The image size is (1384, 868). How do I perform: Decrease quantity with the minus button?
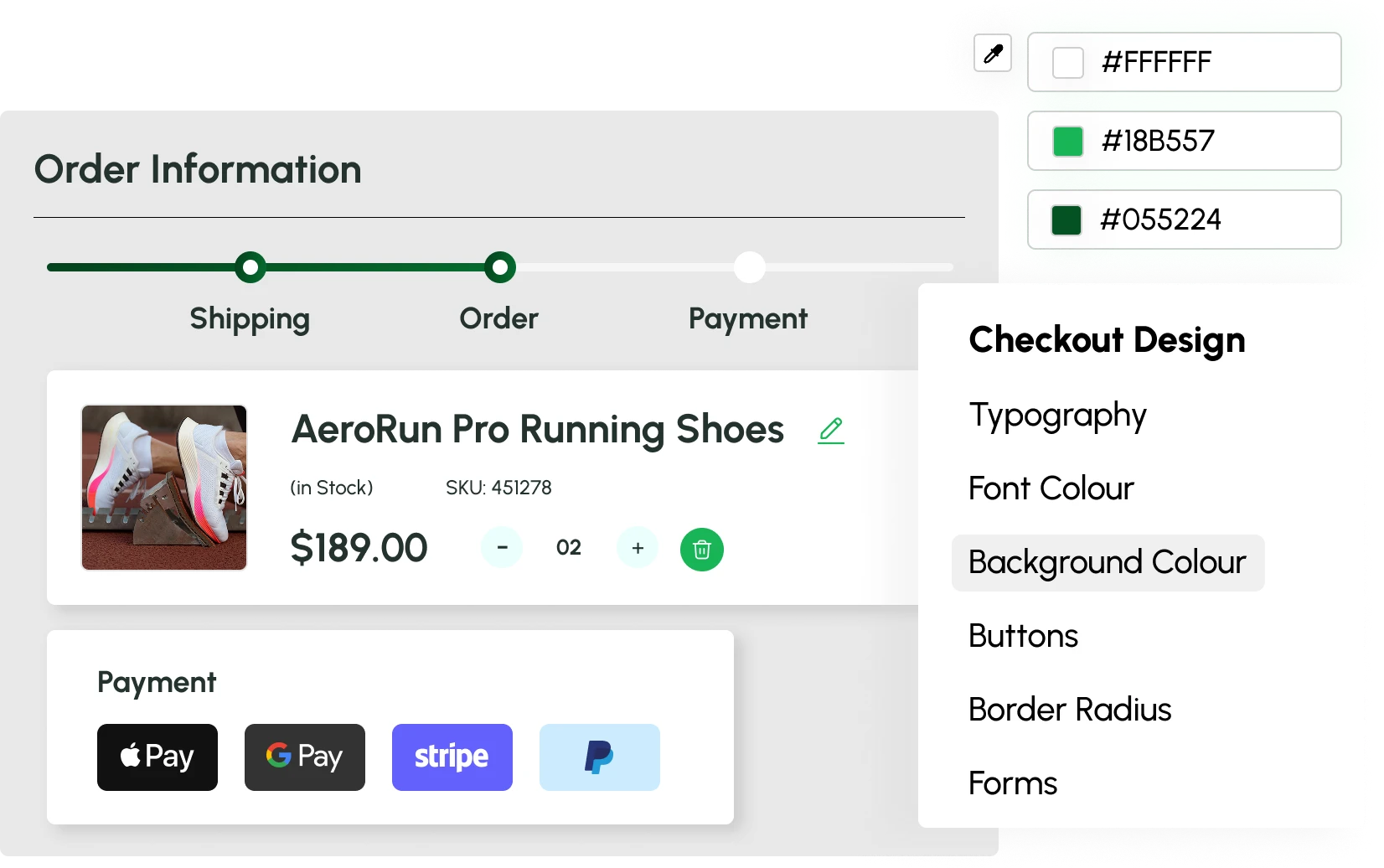(x=502, y=548)
